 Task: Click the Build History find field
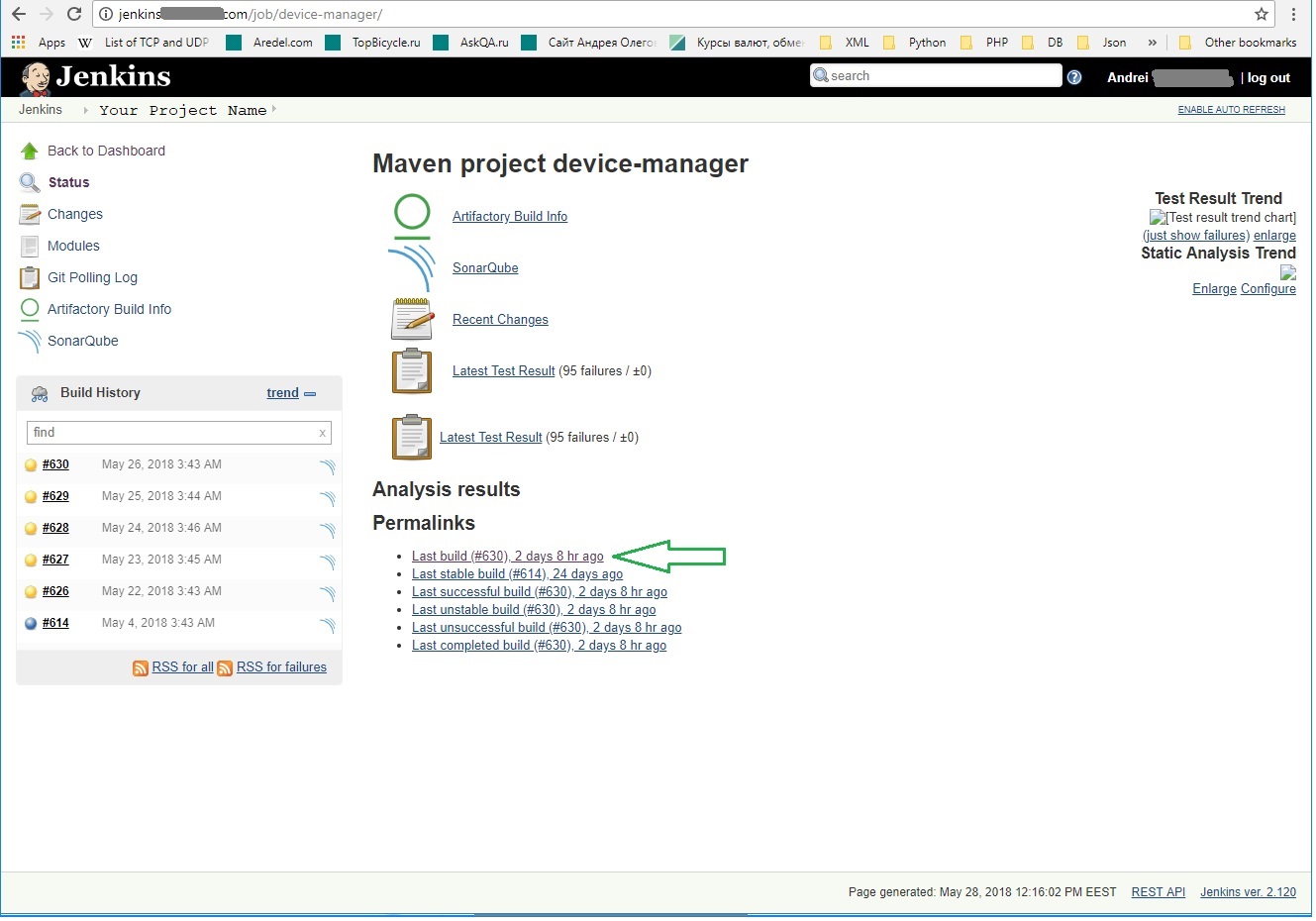coord(178,433)
